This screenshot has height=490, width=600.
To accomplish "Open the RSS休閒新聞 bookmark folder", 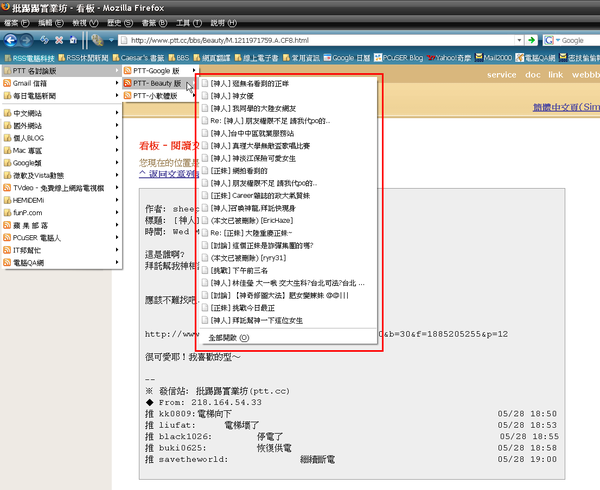I will coord(83,58).
